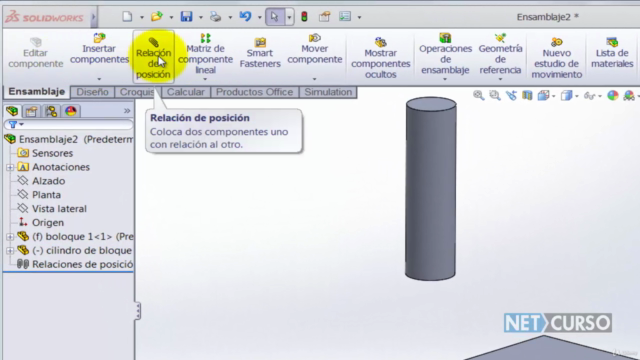Switch to the Diseño tab

pyautogui.click(x=92, y=92)
